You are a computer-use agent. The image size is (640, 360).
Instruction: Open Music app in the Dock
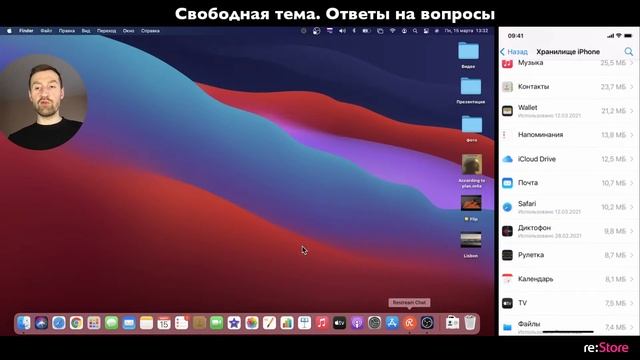click(322, 323)
